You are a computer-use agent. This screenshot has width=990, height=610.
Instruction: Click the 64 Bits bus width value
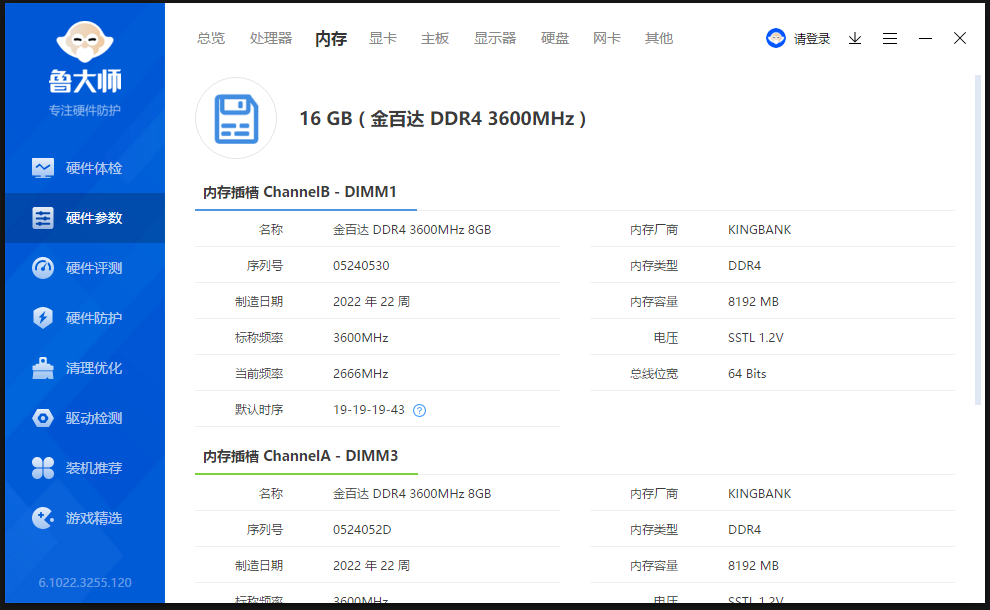747,374
